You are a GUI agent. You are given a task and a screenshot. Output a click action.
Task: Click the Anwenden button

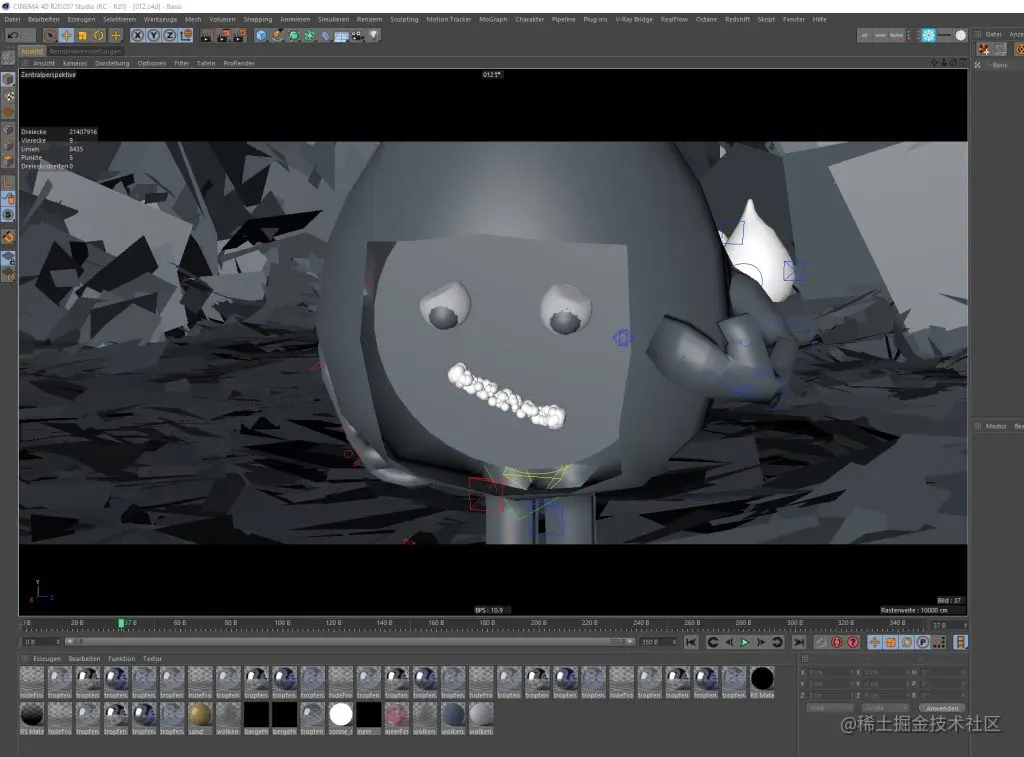(x=941, y=707)
